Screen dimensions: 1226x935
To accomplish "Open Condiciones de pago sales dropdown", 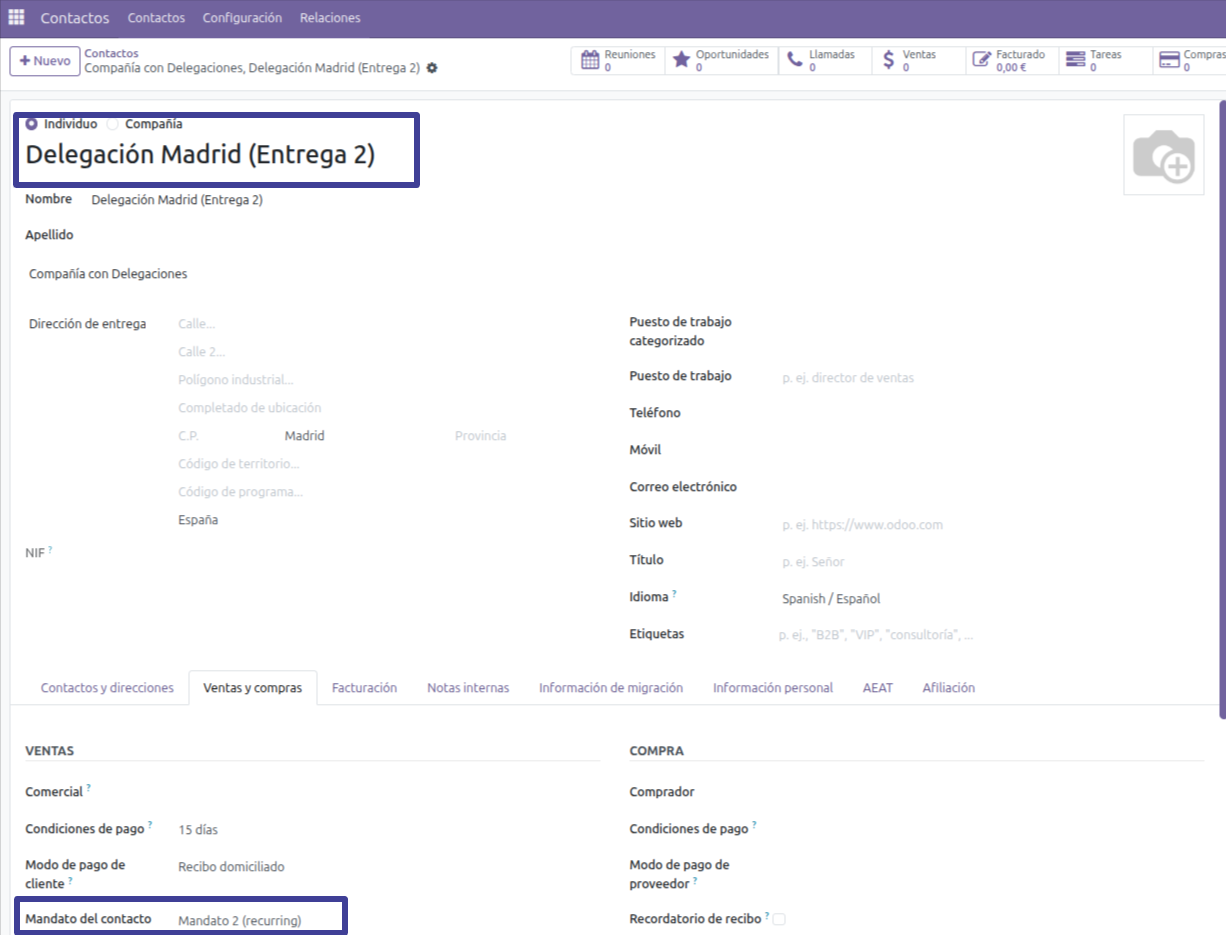I will 380,829.
